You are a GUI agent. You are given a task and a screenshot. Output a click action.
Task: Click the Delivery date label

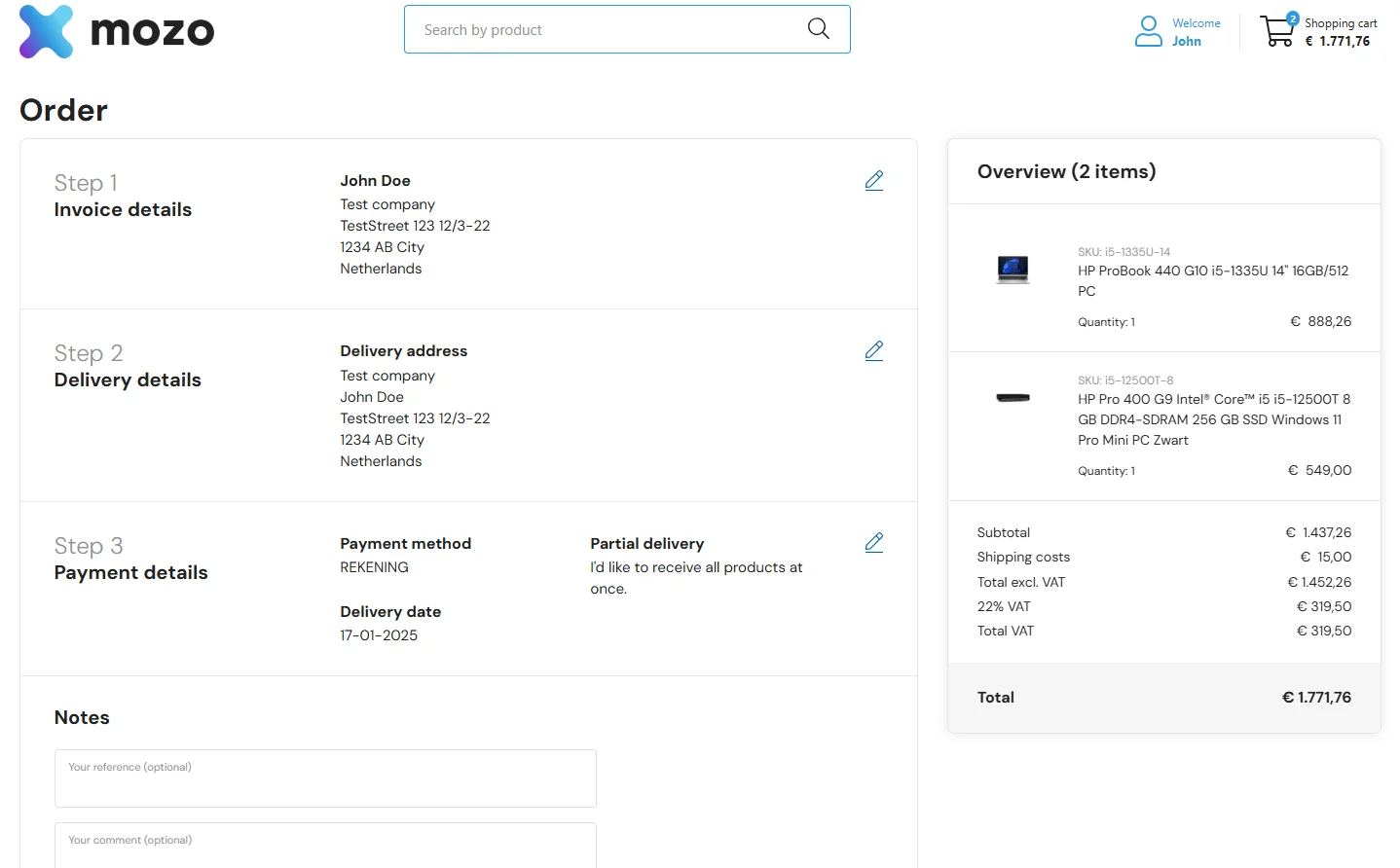click(x=390, y=612)
